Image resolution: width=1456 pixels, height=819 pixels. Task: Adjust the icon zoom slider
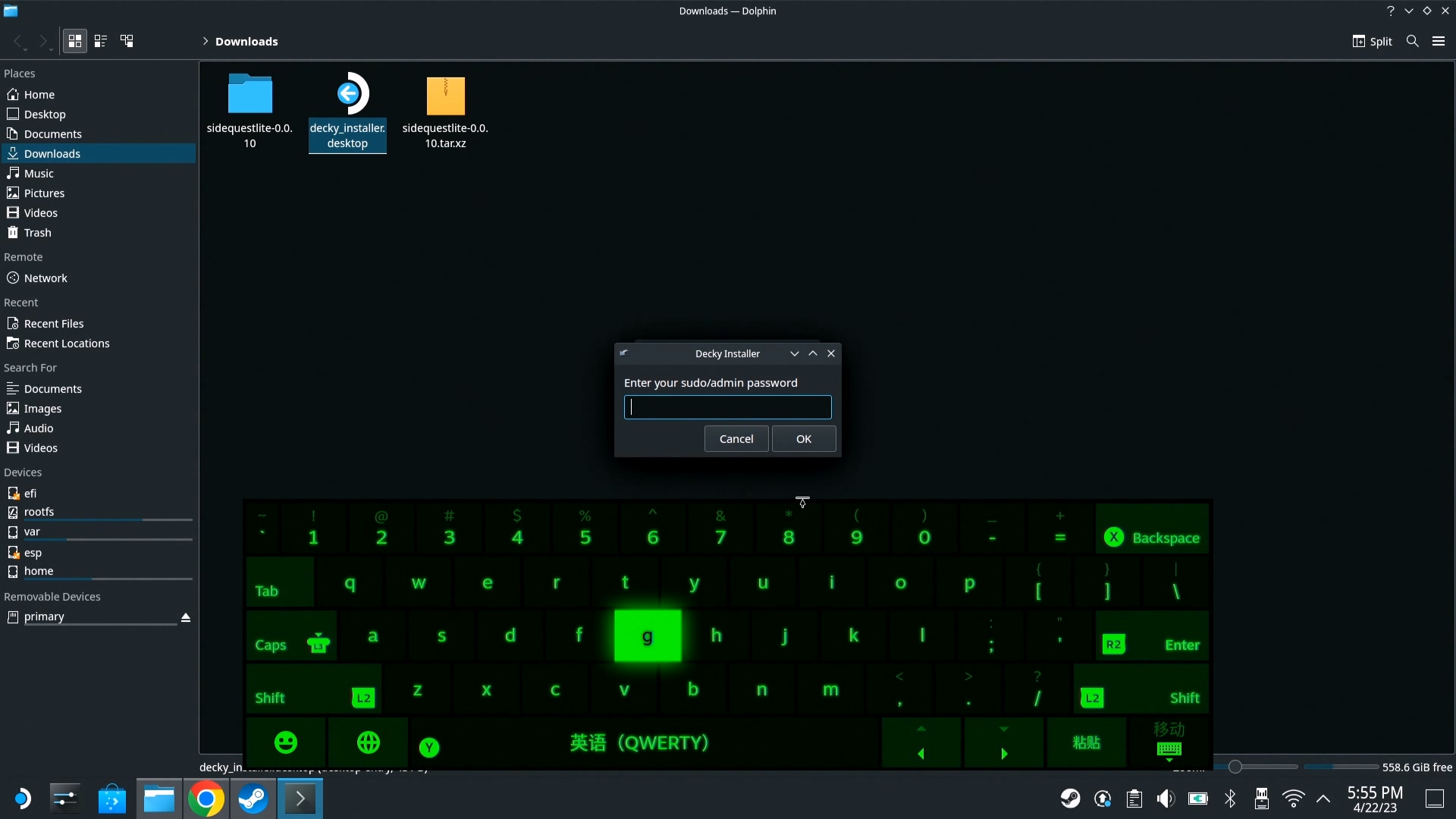1235,767
